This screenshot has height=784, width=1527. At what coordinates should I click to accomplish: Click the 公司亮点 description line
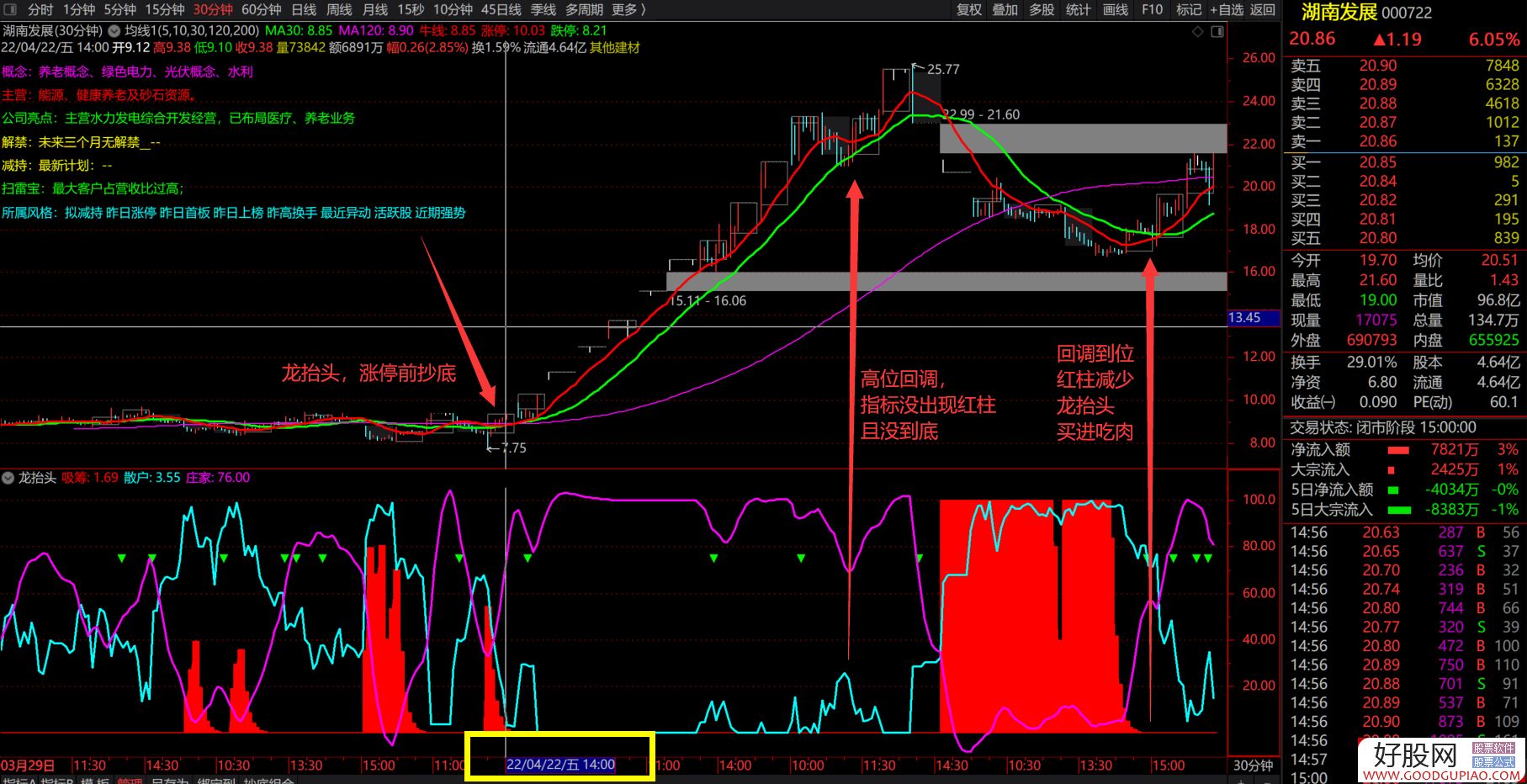click(x=178, y=119)
